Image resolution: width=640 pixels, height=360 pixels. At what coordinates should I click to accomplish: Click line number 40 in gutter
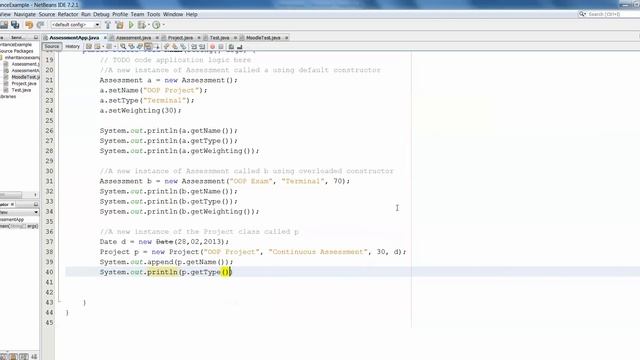[49, 272]
